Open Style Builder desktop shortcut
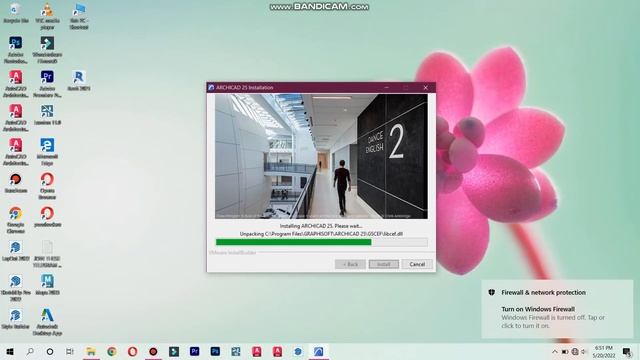Screen dimensions: 640x360 [16, 319]
